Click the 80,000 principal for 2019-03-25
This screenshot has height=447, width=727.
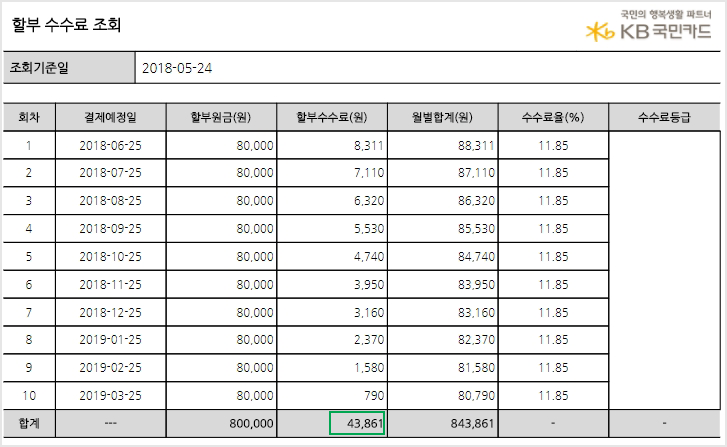click(x=255, y=396)
